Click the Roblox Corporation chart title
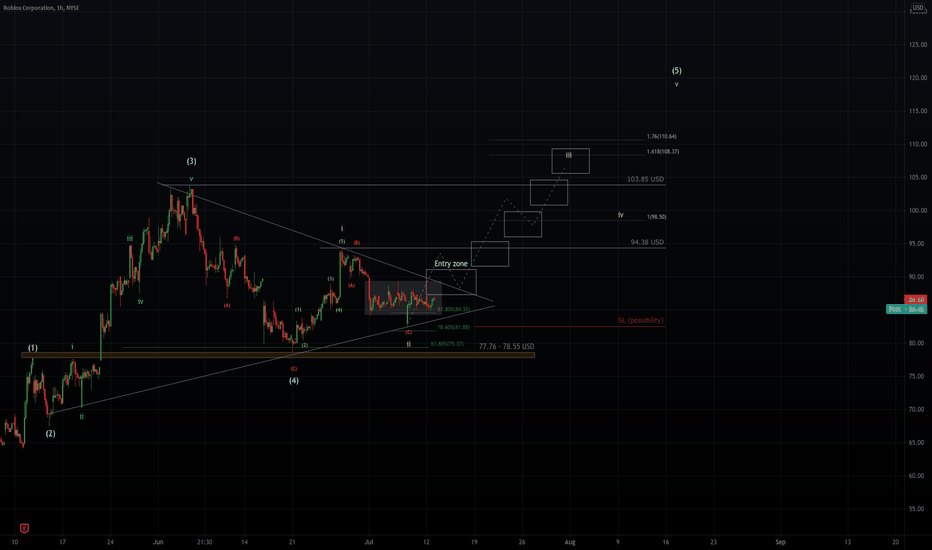Screen dimensions: 932x550 41,8
